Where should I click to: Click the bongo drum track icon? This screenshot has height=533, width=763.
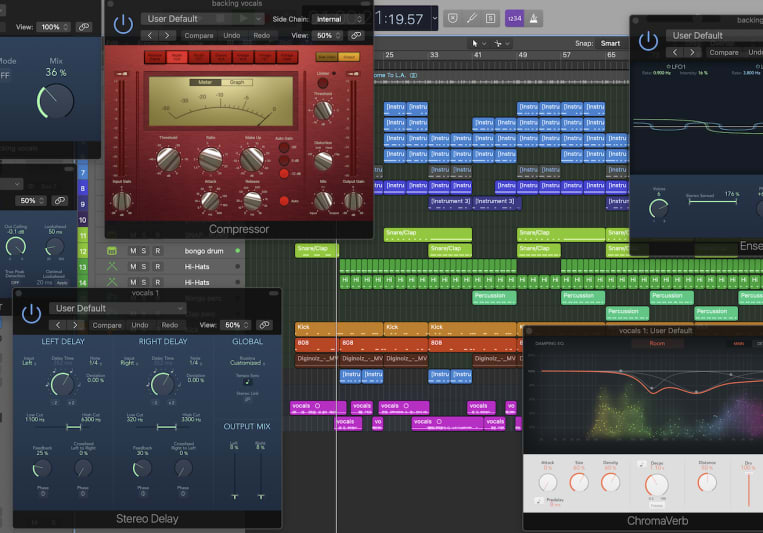[x=112, y=251]
